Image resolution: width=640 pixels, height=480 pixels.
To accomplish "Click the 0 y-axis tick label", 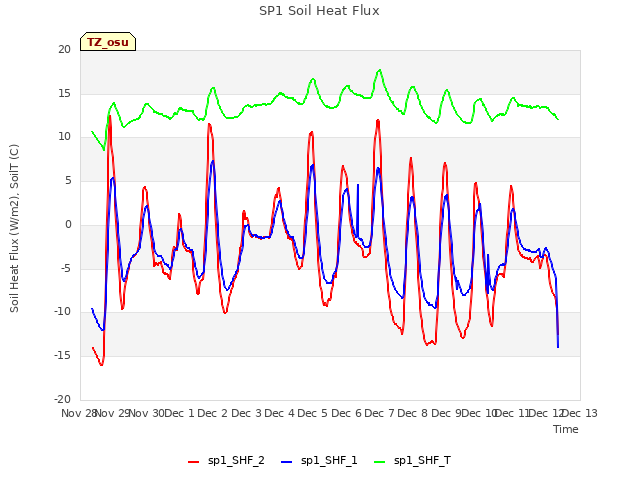I will tap(68, 224).
